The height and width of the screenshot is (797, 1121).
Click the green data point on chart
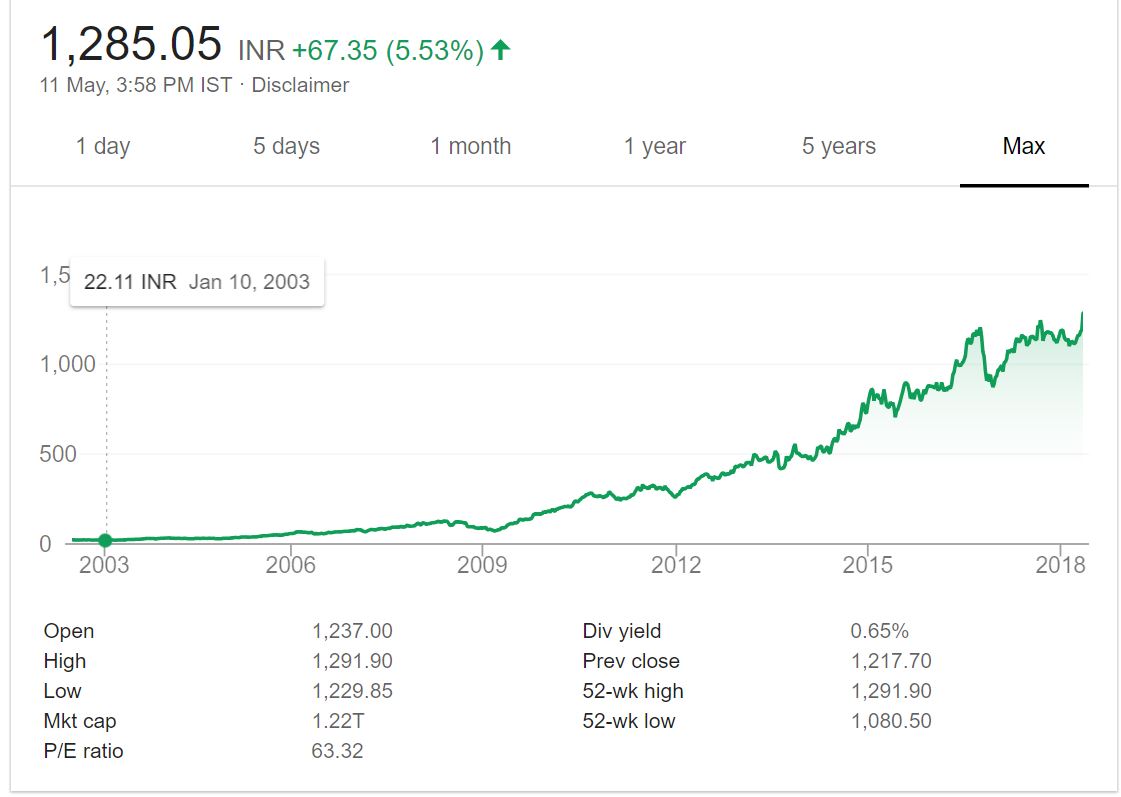click(106, 541)
